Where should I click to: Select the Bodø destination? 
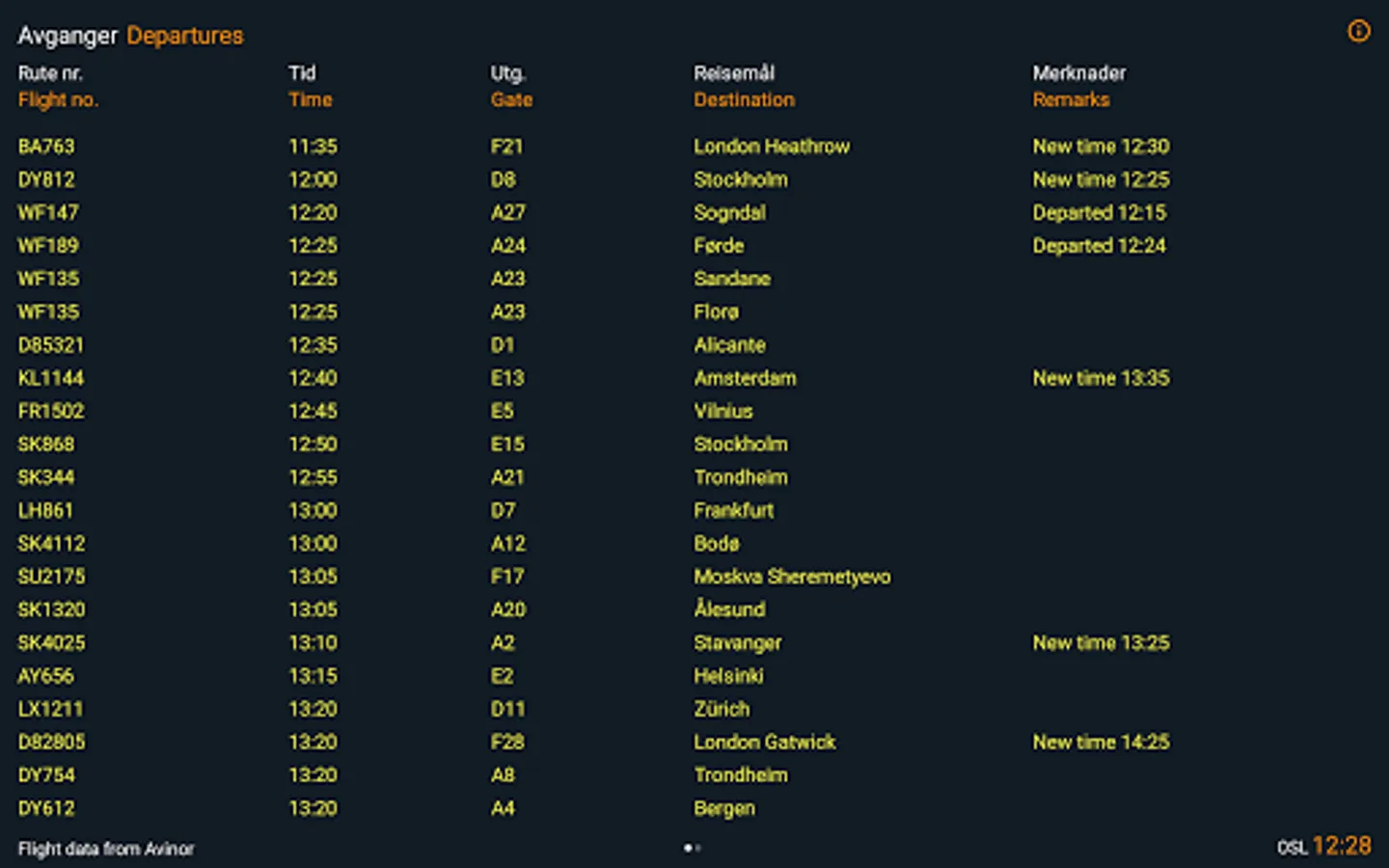717,544
